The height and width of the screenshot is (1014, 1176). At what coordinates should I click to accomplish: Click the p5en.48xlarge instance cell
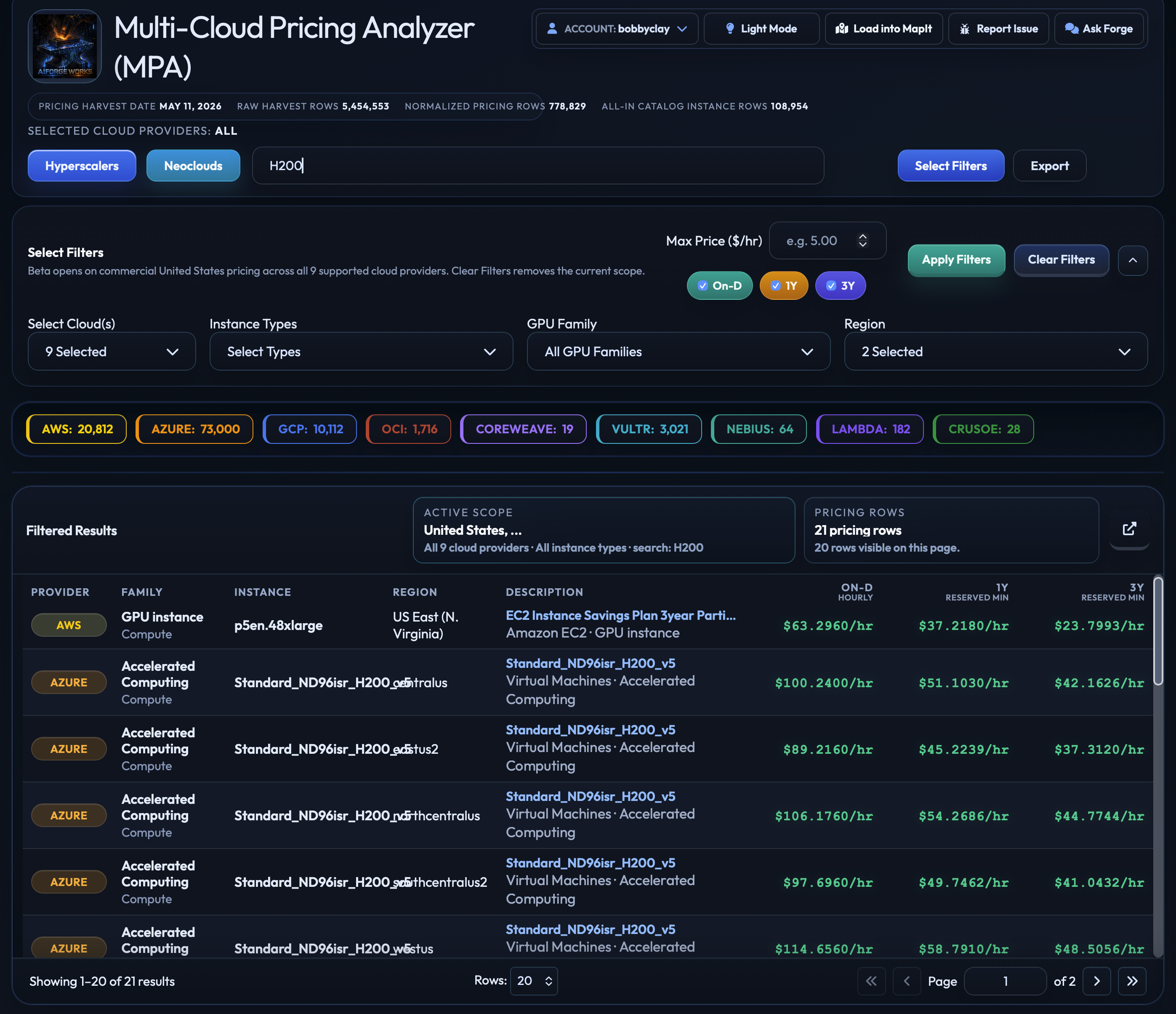278,625
